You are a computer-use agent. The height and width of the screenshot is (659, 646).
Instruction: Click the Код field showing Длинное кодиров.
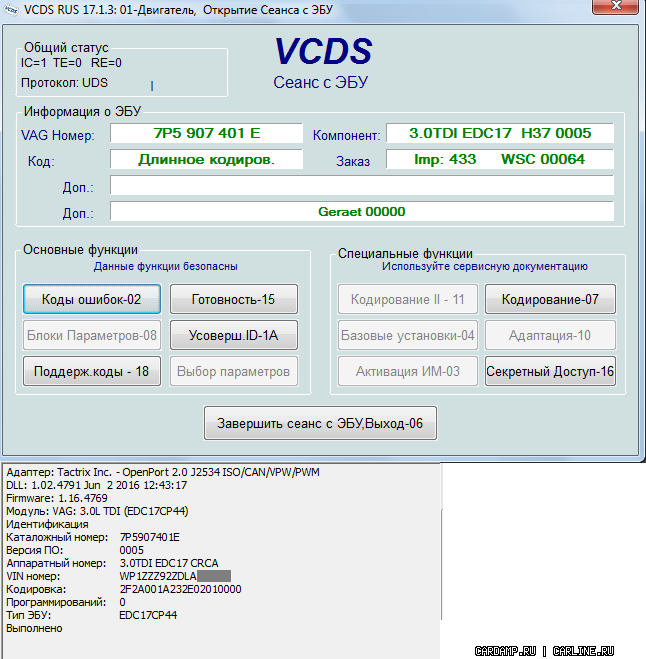pos(206,160)
